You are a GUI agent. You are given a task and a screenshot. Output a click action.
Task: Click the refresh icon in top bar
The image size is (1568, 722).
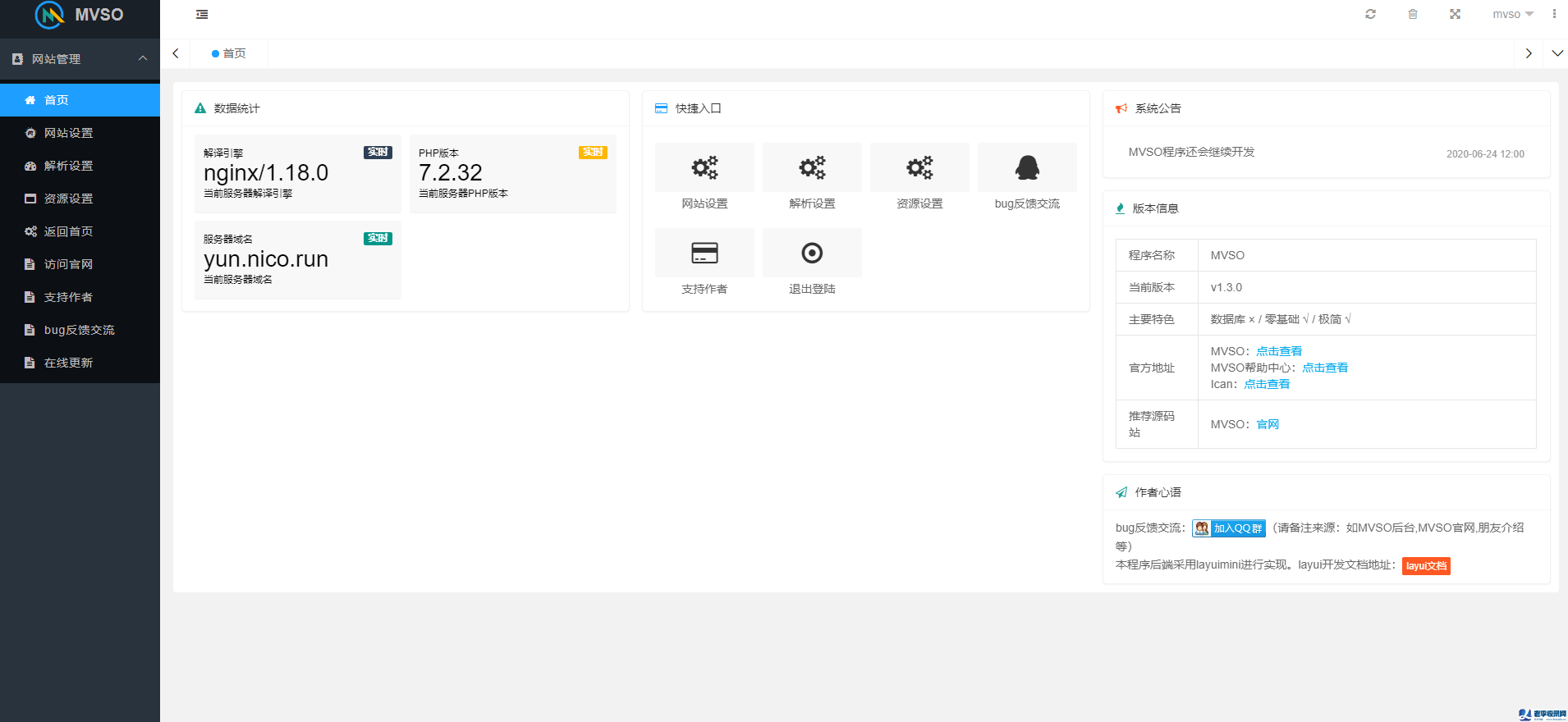click(x=1370, y=14)
